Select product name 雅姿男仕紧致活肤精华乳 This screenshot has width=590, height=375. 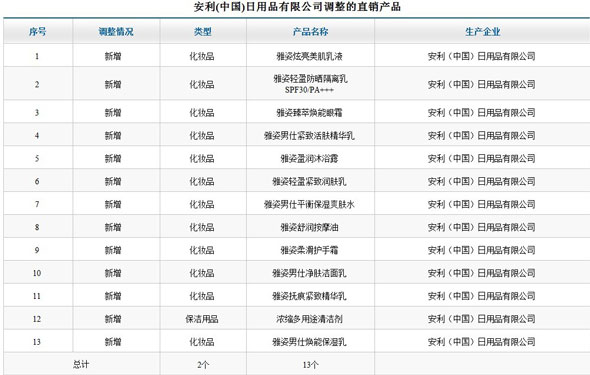[x=309, y=135]
